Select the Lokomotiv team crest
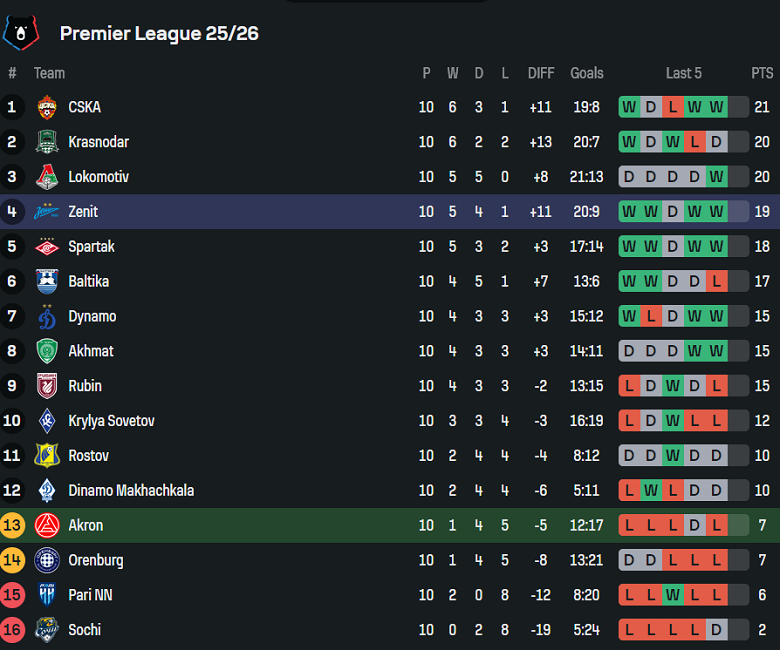This screenshot has width=780, height=650. [x=47, y=177]
